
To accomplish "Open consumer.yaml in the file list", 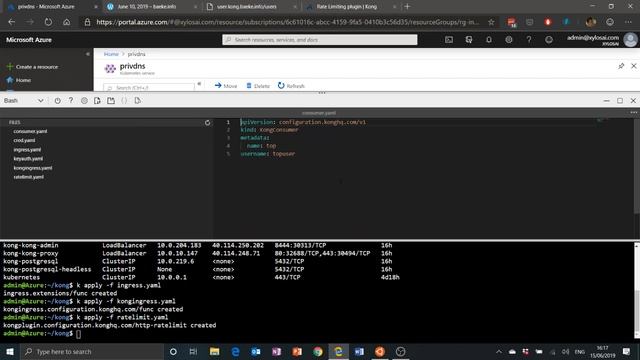I will [30, 131].
